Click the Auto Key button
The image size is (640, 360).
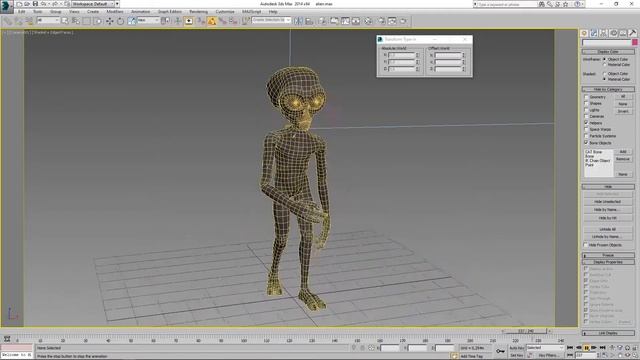[x=516, y=348]
